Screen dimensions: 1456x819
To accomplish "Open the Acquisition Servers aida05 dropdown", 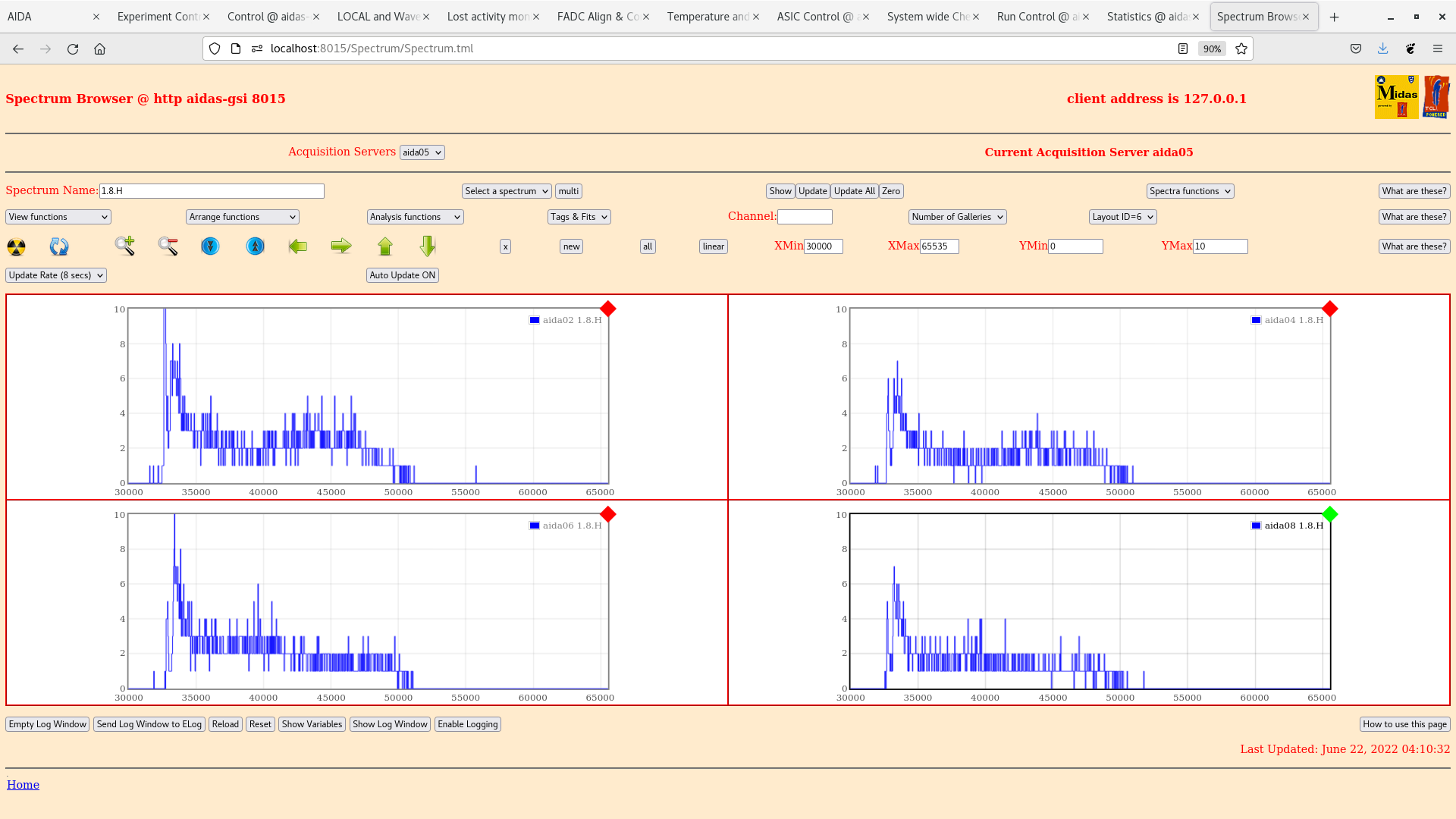I will point(422,152).
